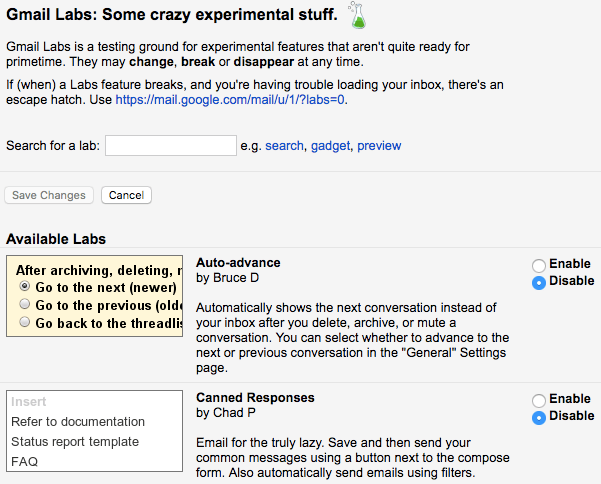Open the labs=0 escape hatch link

pos(232,100)
